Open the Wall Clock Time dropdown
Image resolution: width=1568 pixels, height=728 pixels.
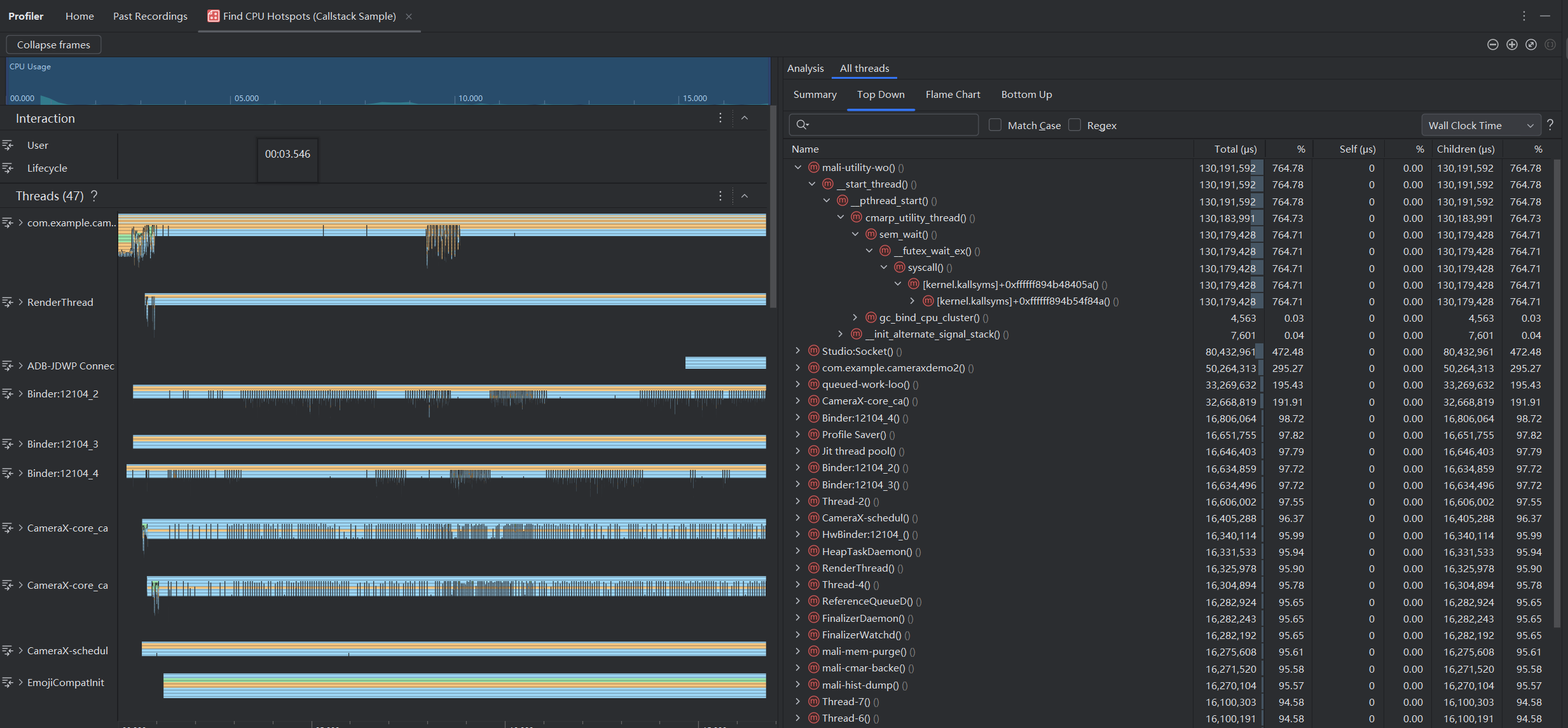pos(1480,125)
